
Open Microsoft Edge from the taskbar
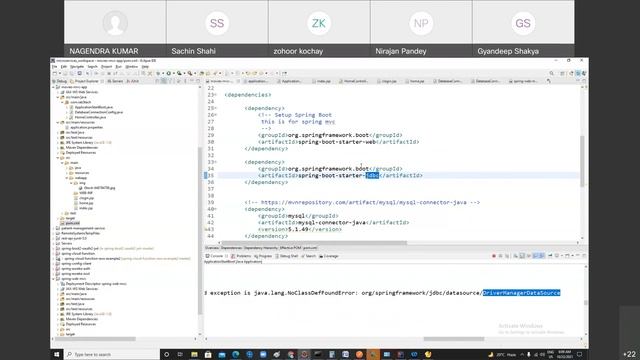[x=236, y=354]
